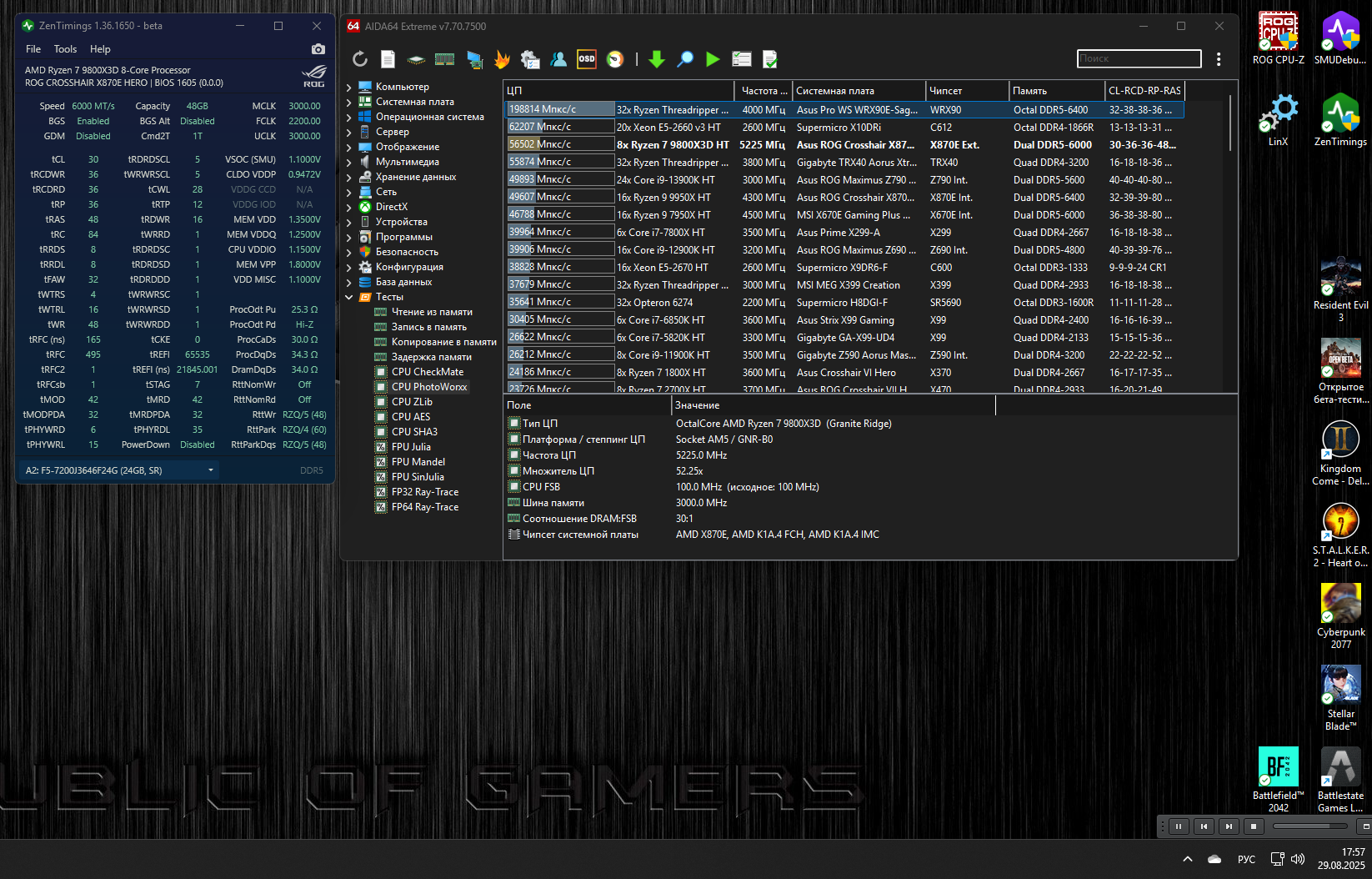Select the CPU AES test

click(411, 417)
